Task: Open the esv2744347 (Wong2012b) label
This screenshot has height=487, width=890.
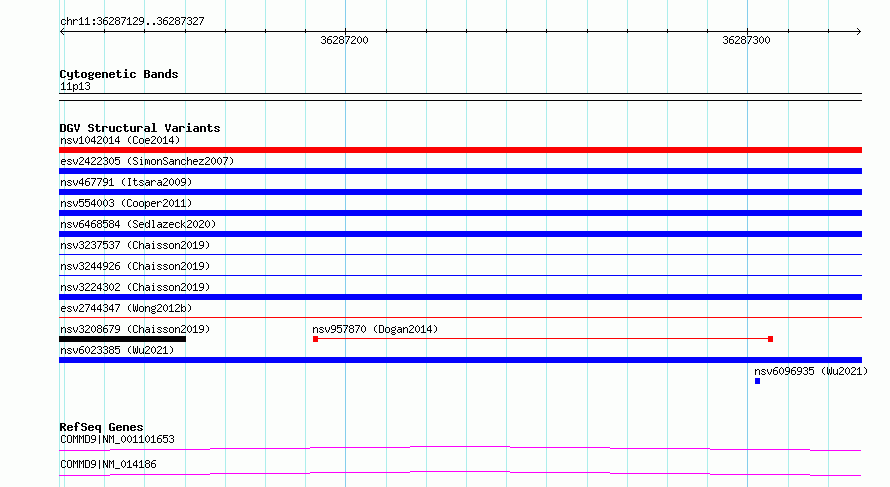Action: [126, 308]
